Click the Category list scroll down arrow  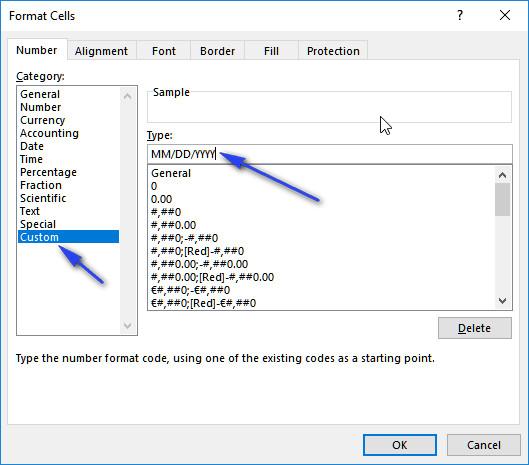pyautogui.click(x=128, y=325)
